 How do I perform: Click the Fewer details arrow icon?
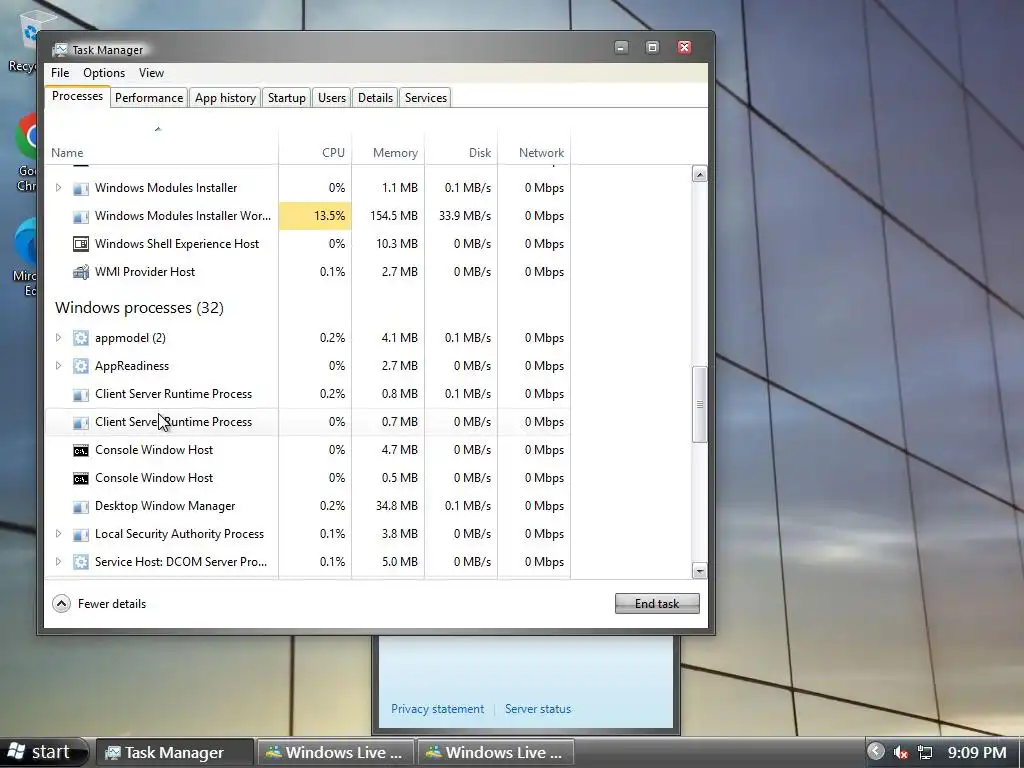click(61, 603)
